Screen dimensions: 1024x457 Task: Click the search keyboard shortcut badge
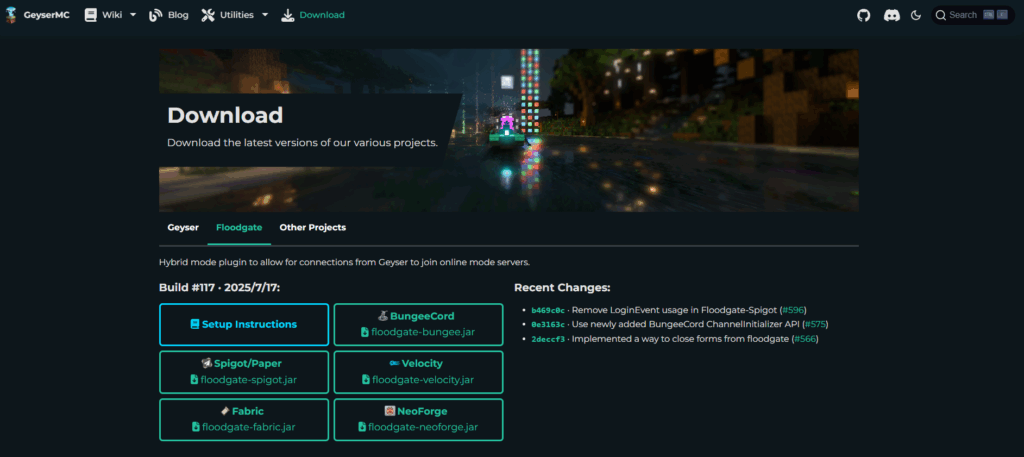(x=995, y=15)
